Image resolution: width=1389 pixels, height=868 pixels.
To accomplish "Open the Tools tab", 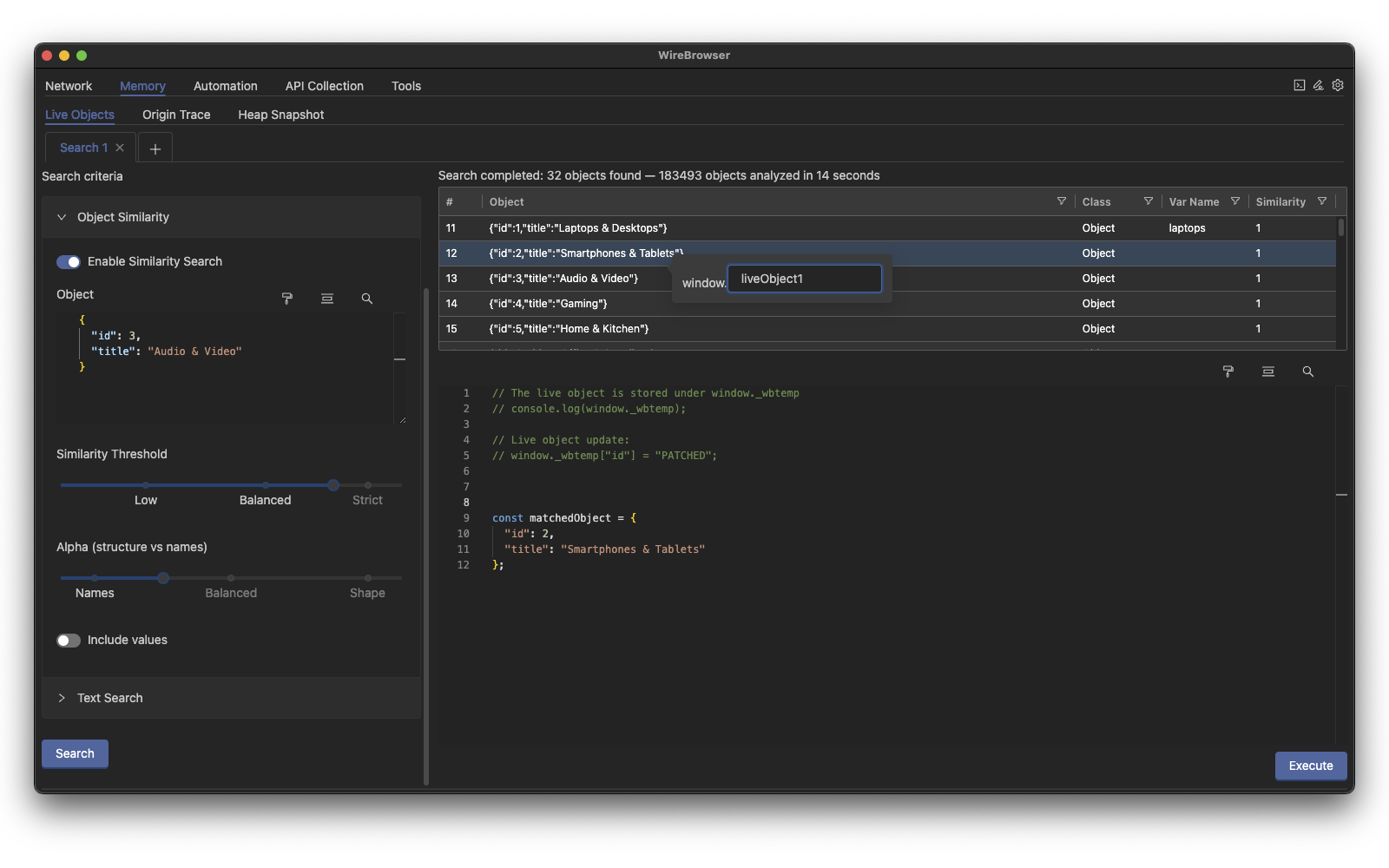I will pyautogui.click(x=406, y=86).
